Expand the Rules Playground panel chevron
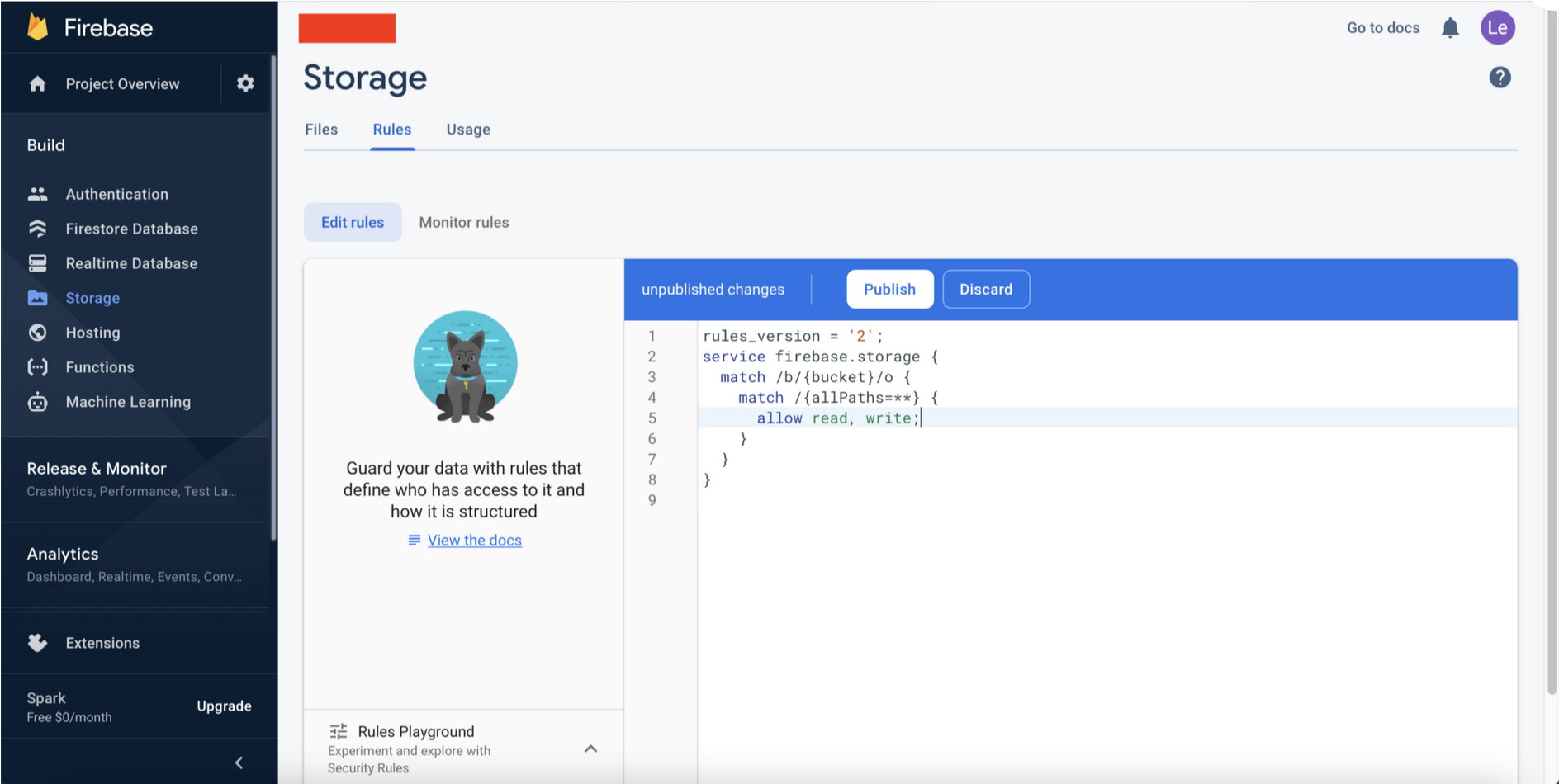Screen dimensions: 1559x784 590,749
